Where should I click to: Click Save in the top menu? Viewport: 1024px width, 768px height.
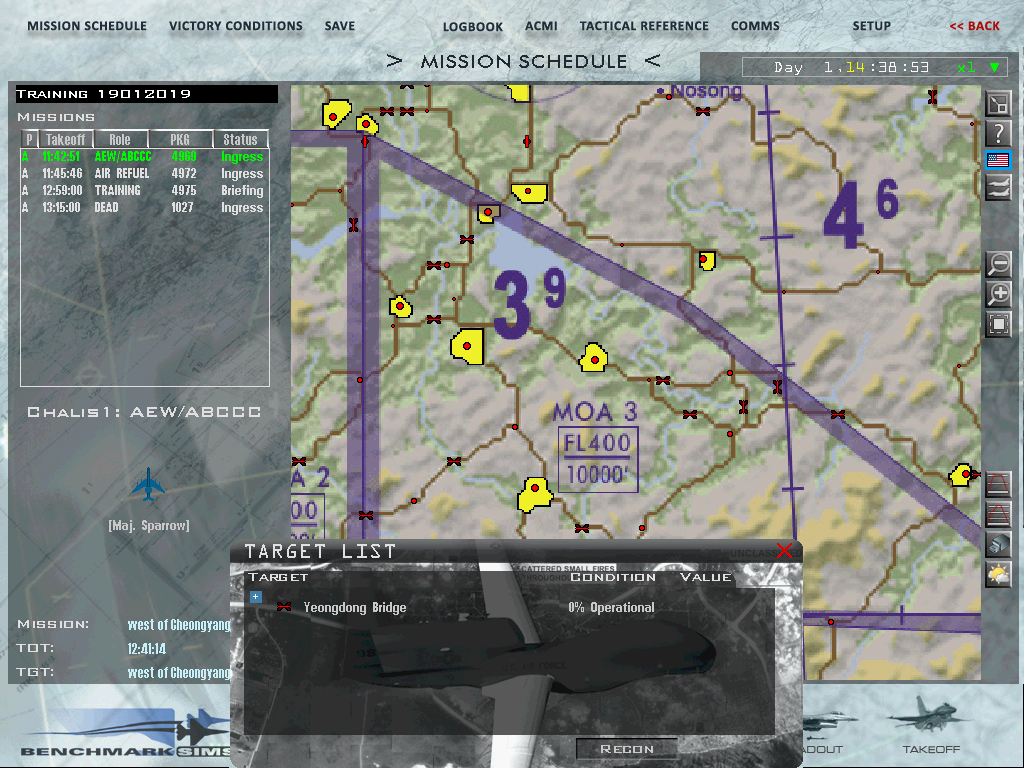(340, 26)
